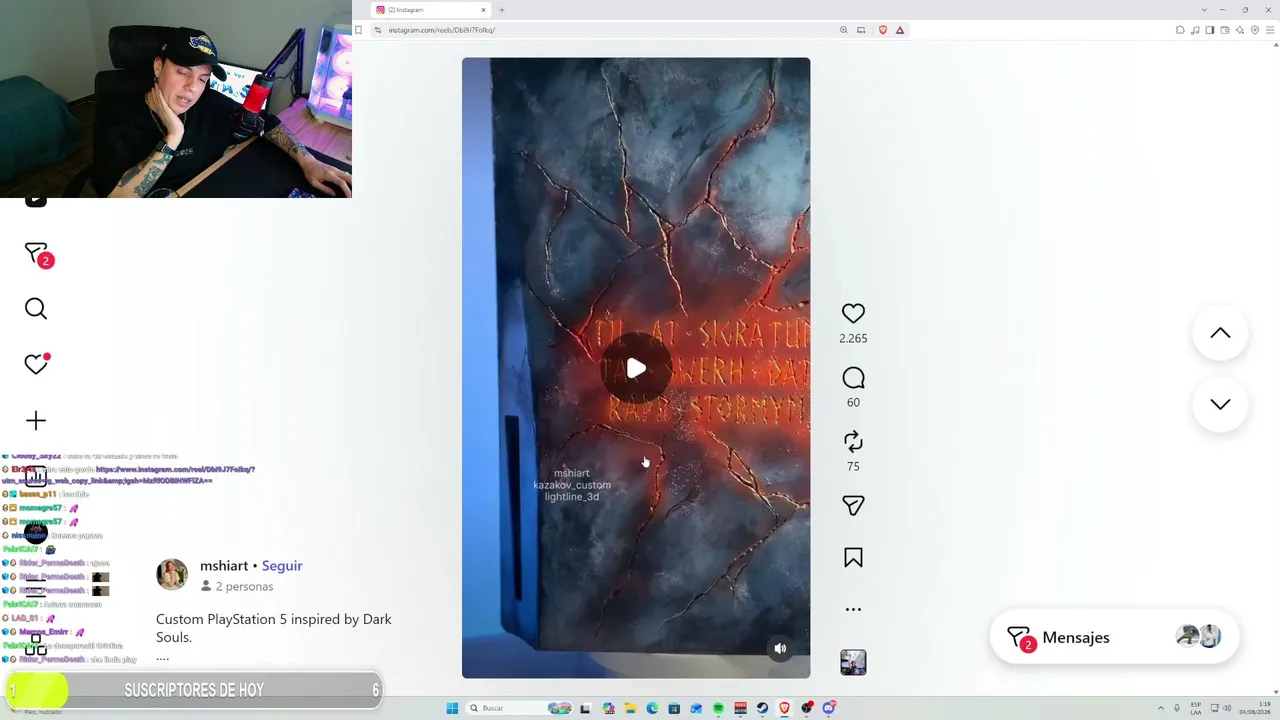Click the browser address bar URL
This screenshot has width=1280, height=720.
442,30
